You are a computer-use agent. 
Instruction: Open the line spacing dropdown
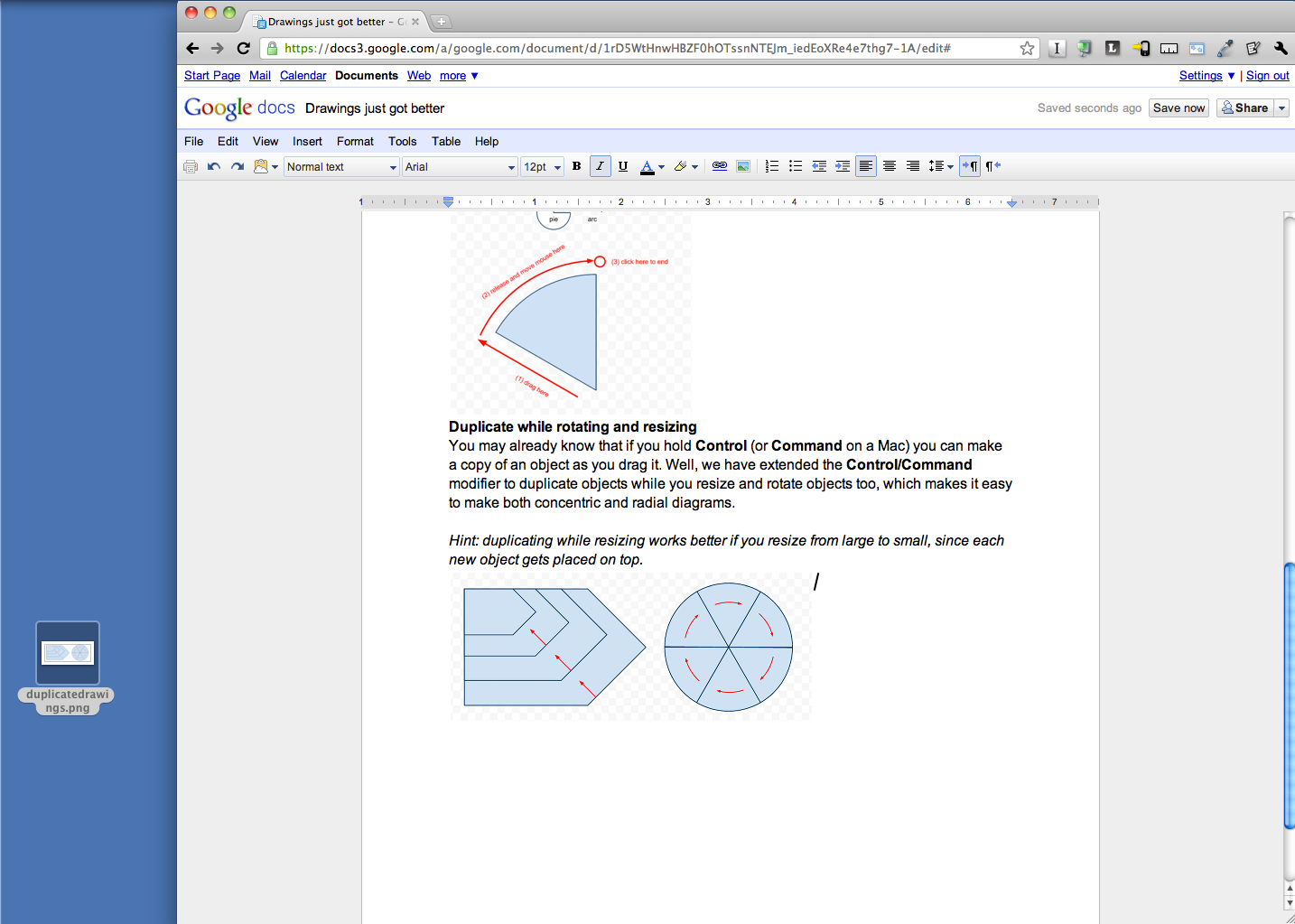pos(941,166)
